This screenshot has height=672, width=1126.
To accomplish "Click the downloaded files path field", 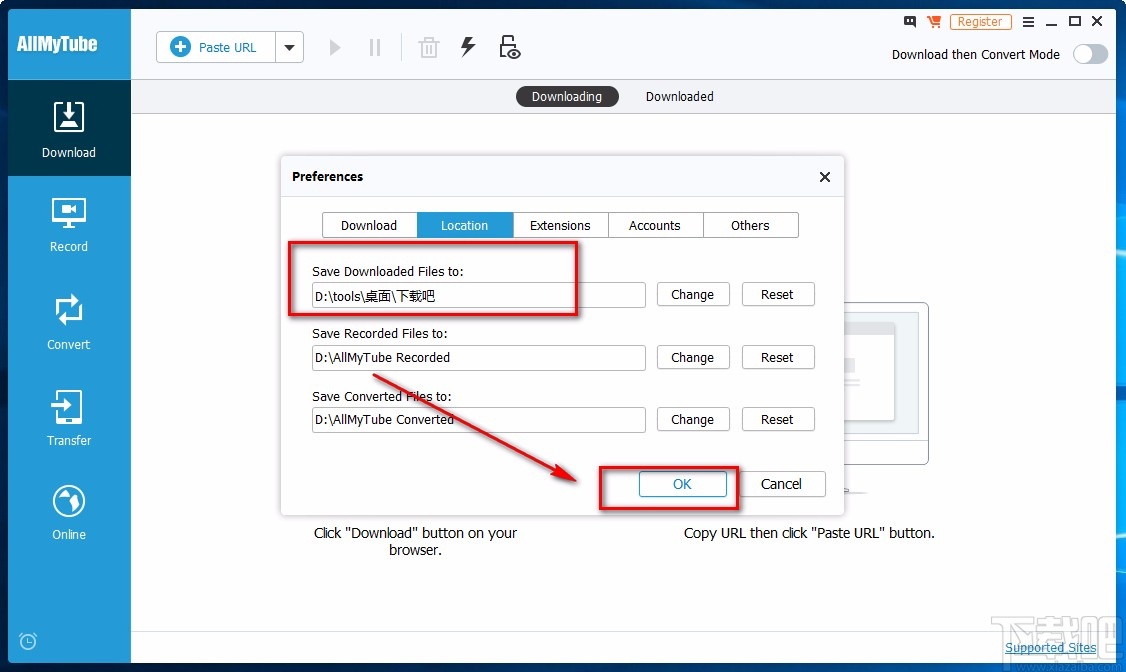I will pos(478,295).
